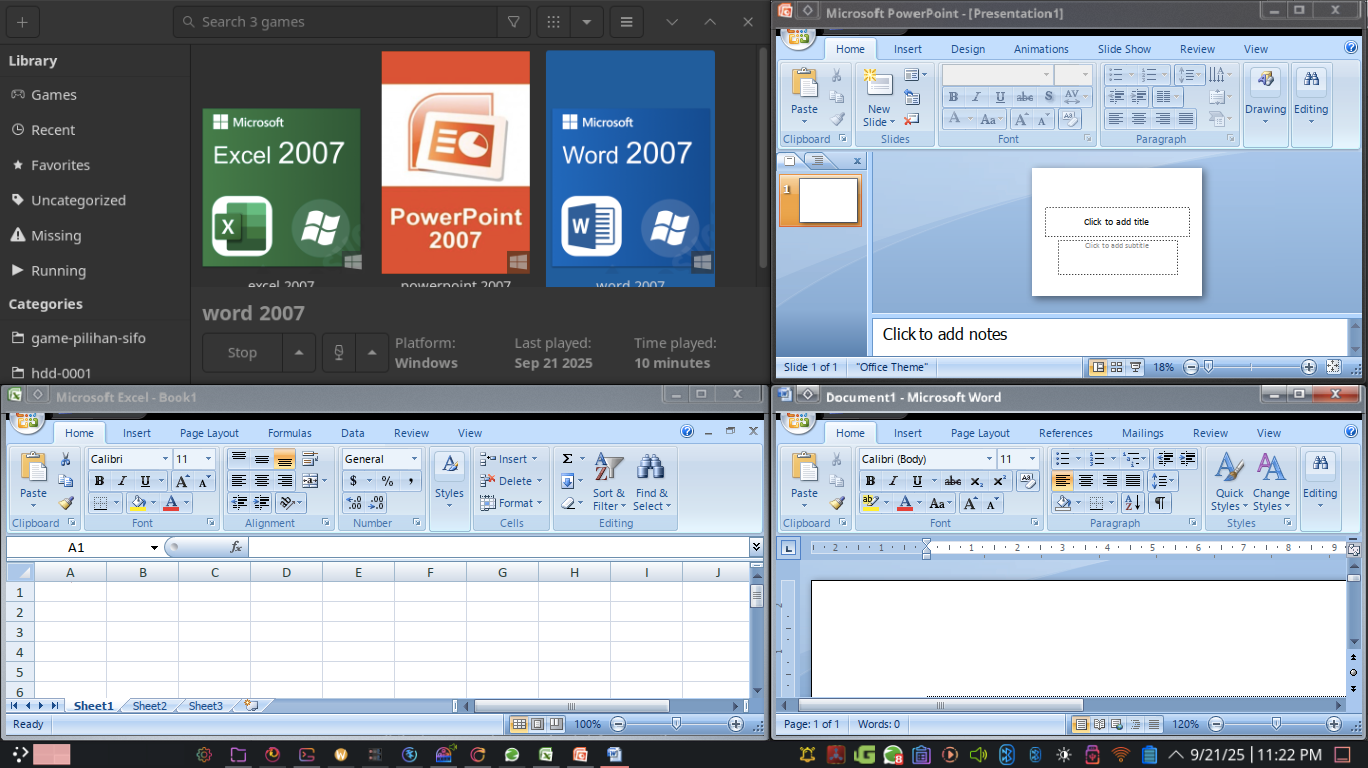This screenshot has width=1368, height=768.
Task: Click the Comma Style button in Excel
Action: click(411, 481)
